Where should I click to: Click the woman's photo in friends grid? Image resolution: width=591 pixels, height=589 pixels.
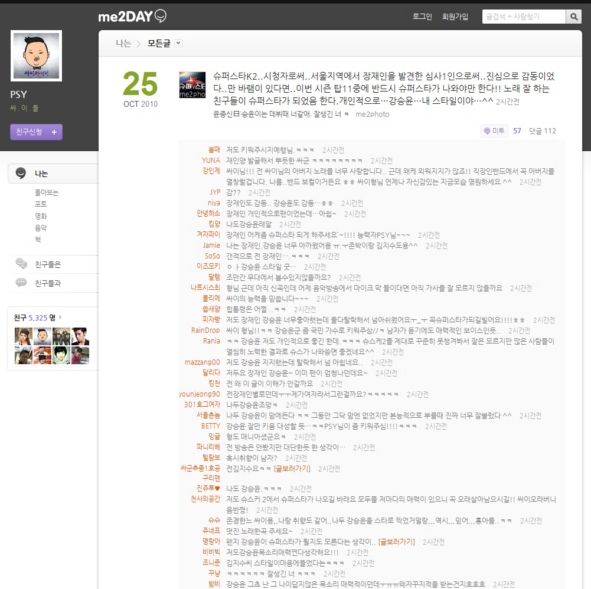tap(23, 336)
